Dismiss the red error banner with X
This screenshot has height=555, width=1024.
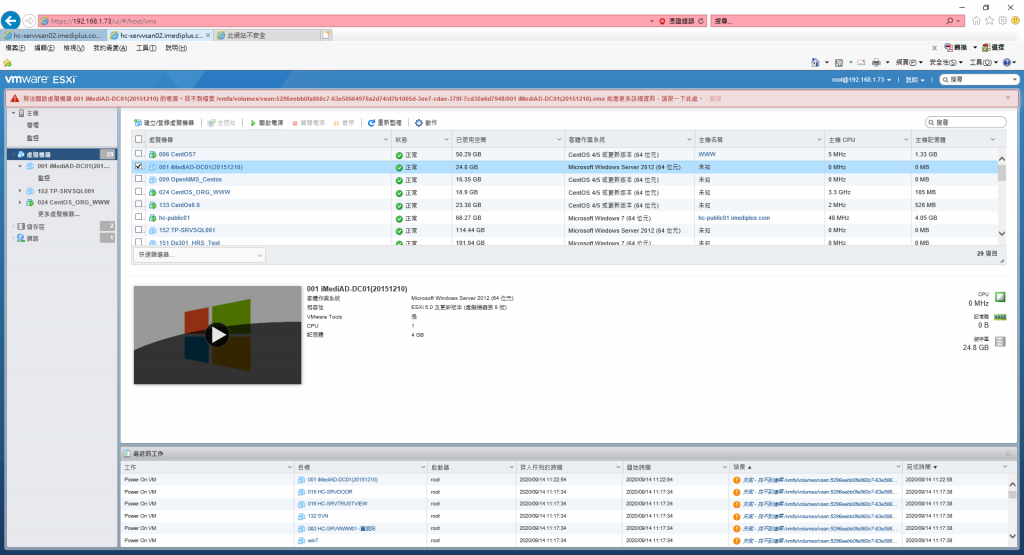(x=1008, y=98)
